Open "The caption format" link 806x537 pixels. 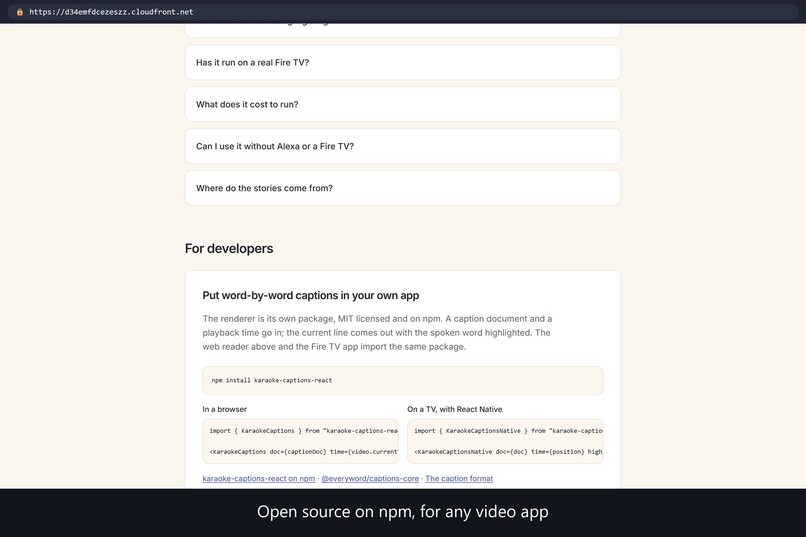pos(459,478)
